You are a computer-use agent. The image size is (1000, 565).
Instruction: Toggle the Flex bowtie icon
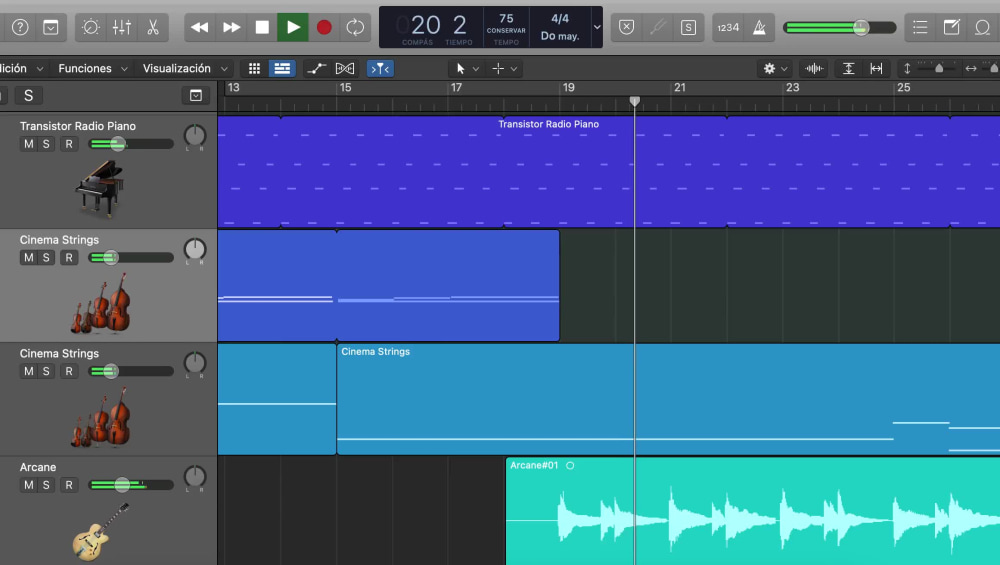point(344,68)
